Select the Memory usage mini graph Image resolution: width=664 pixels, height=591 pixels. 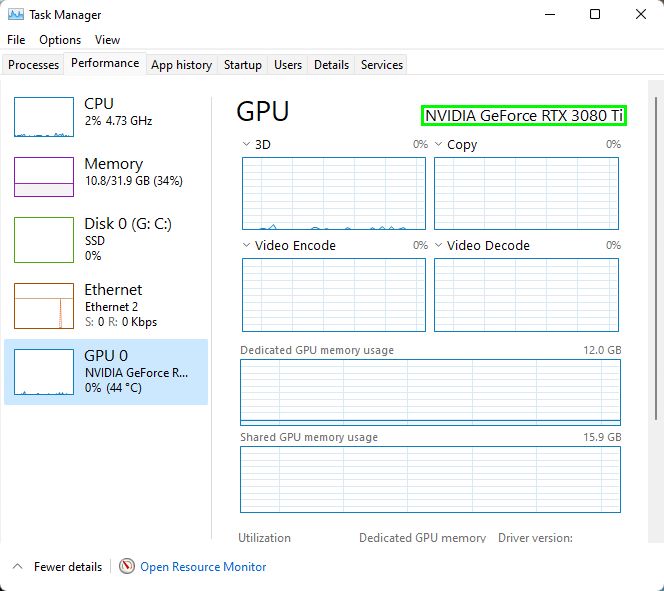click(x=44, y=177)
